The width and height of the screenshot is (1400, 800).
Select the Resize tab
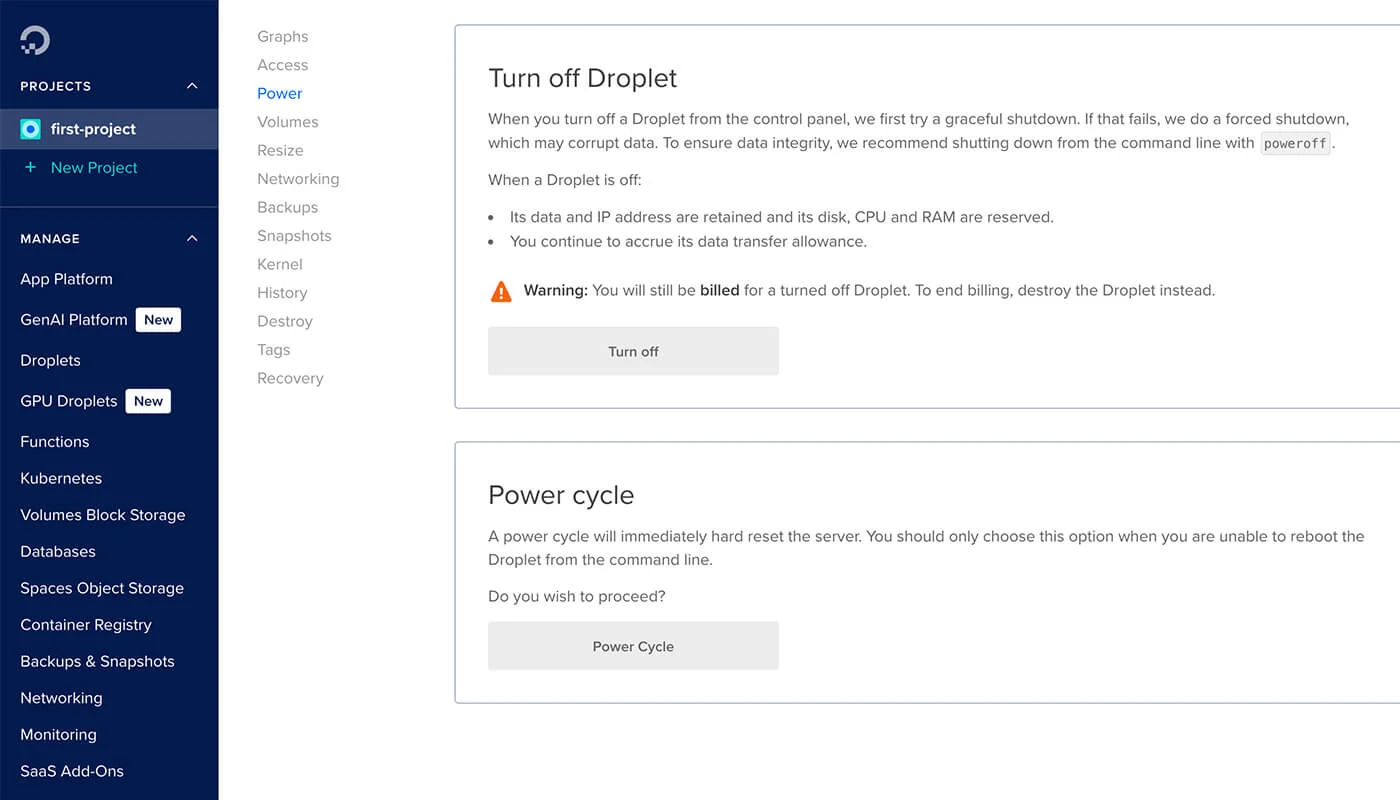(x=280, y=151)
